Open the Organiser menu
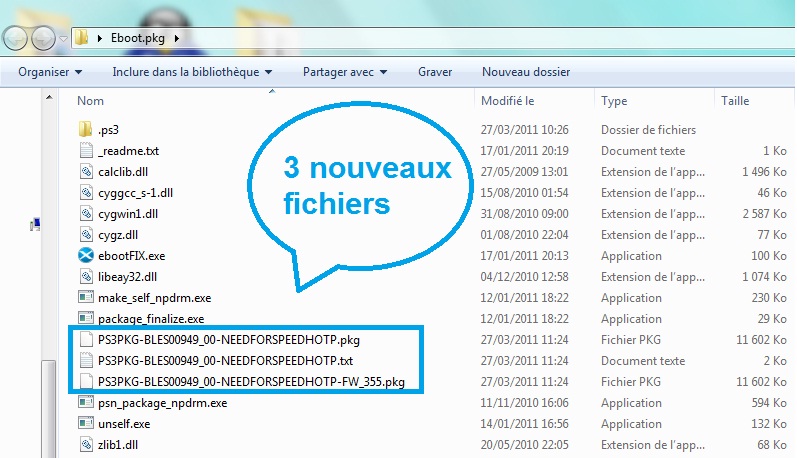The image size is (797, 458). [50, 72]
